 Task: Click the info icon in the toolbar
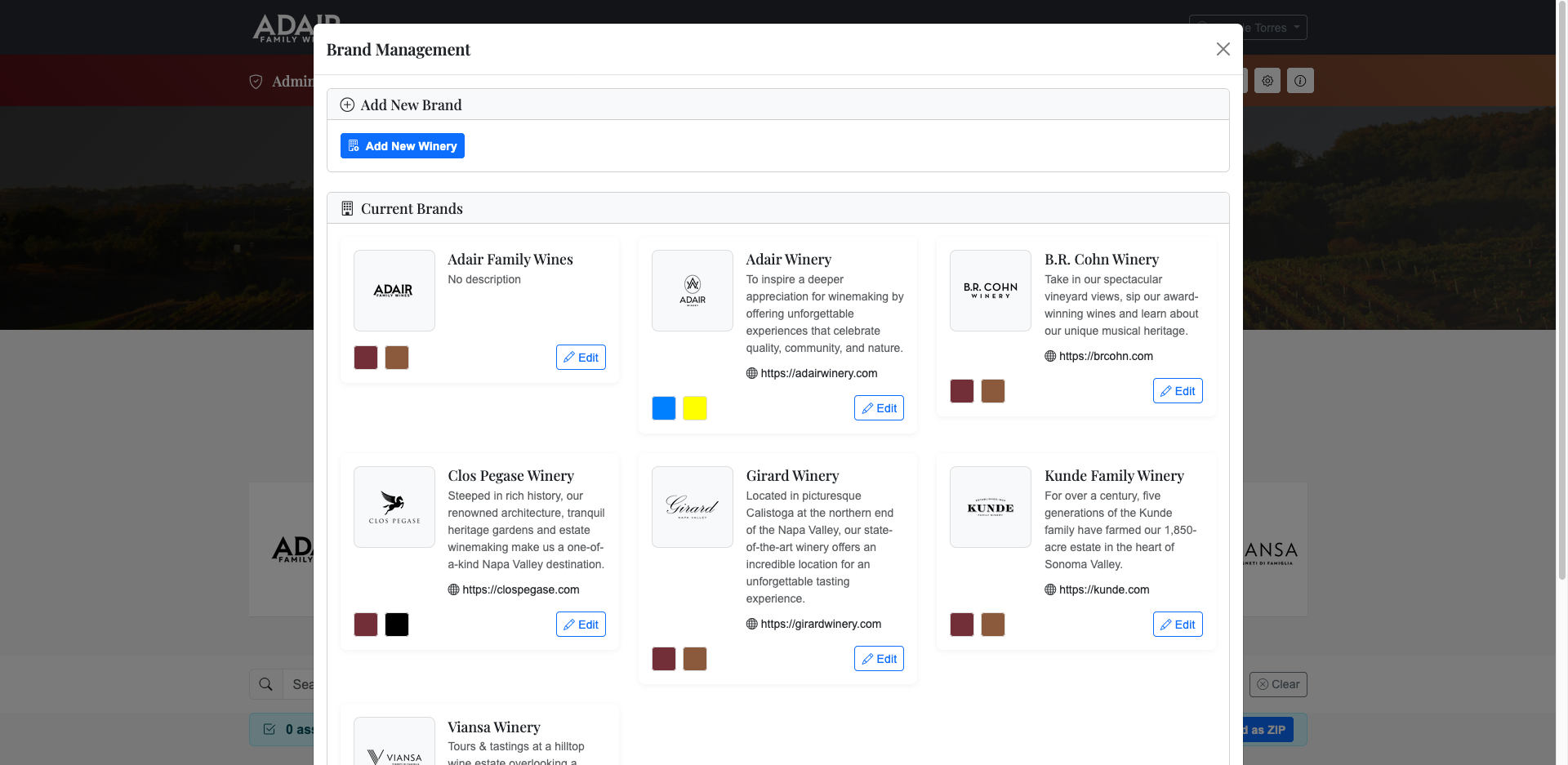pyautogui.click(x=1300, y=81)
